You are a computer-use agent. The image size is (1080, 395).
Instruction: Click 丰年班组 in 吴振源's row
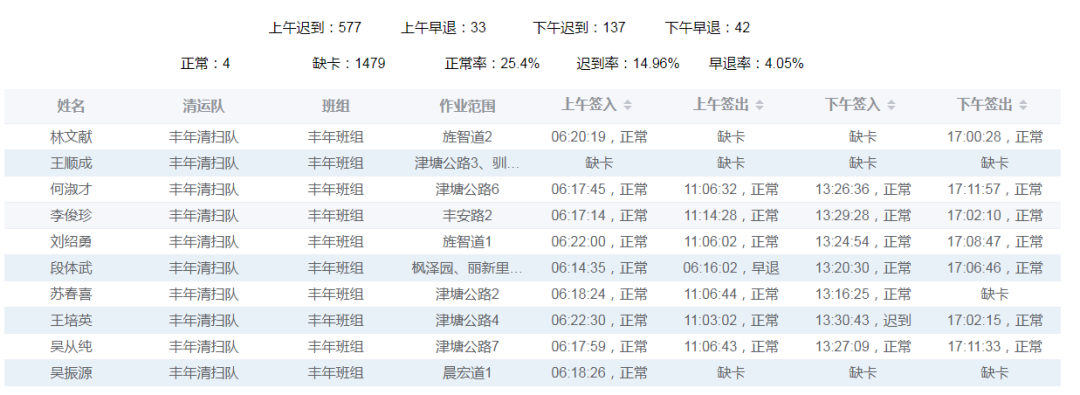pyautogui.click(x=335, y=372)
